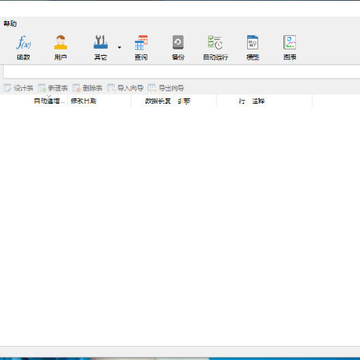Sort by the 行 column header
Screen dimensions: 360x360
[232, 101]
